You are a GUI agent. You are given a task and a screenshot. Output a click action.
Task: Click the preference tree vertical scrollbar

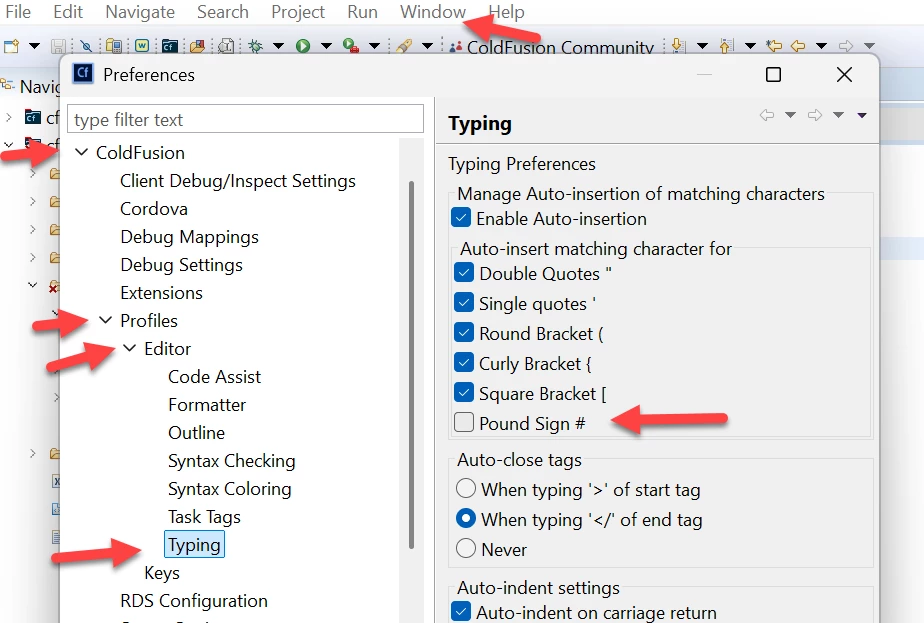[411, 365]
